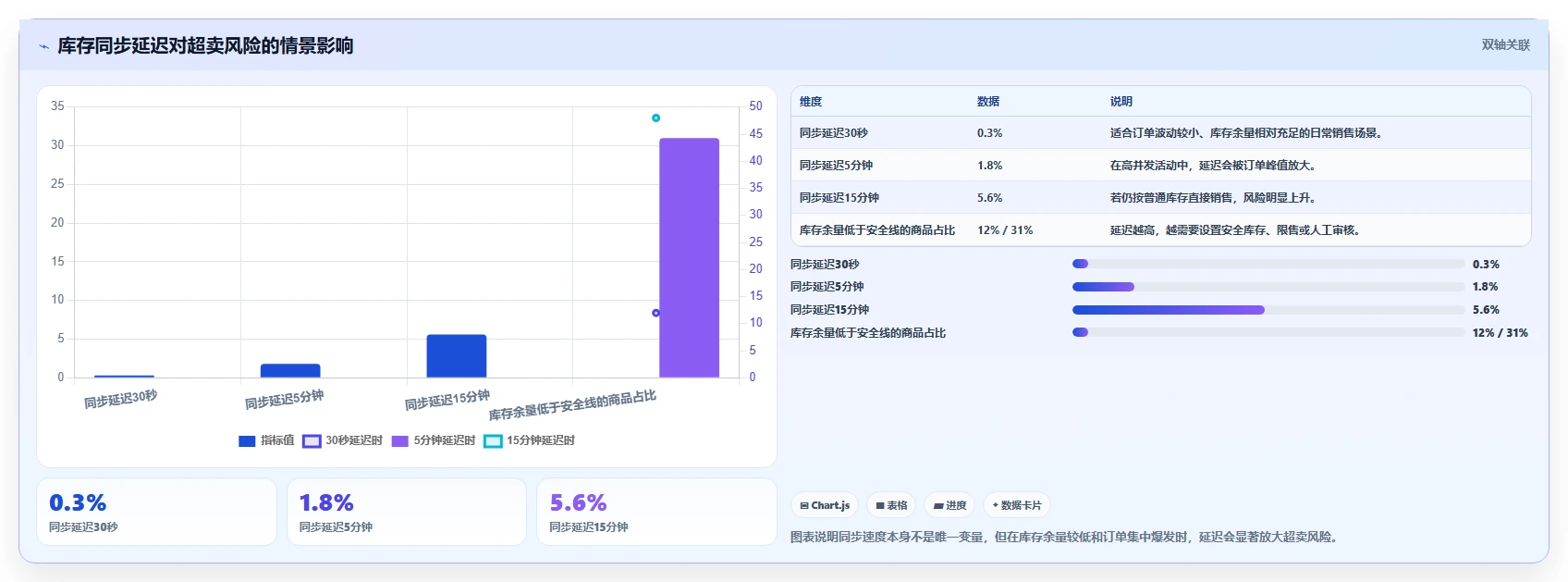This screenshot has width=1568, height=582.
Task: Click the 双轴关联 badge in the header
Action: (x=1505, y=44)
